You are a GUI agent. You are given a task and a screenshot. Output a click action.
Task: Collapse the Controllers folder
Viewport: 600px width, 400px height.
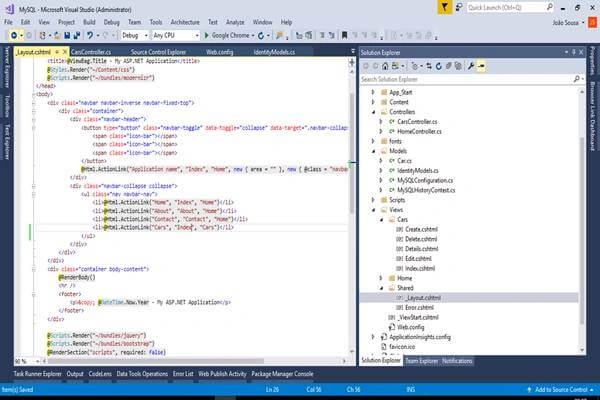[x=373, y=112]
